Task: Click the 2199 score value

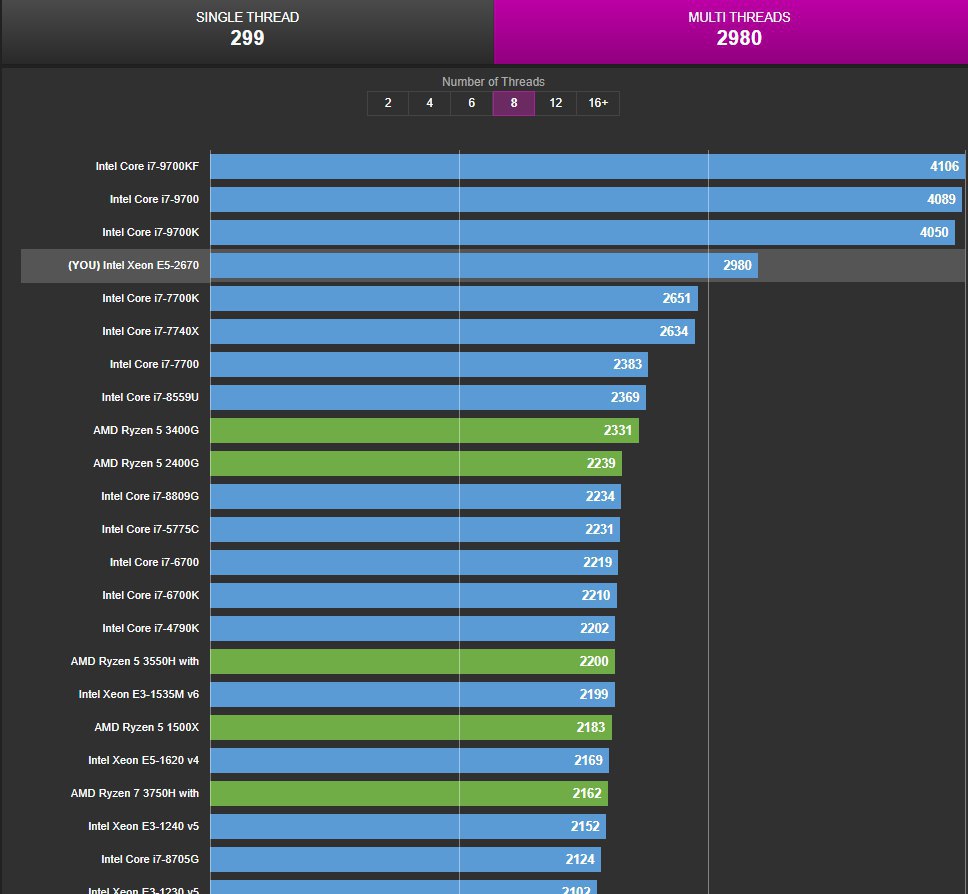Action: pos(594,695)
